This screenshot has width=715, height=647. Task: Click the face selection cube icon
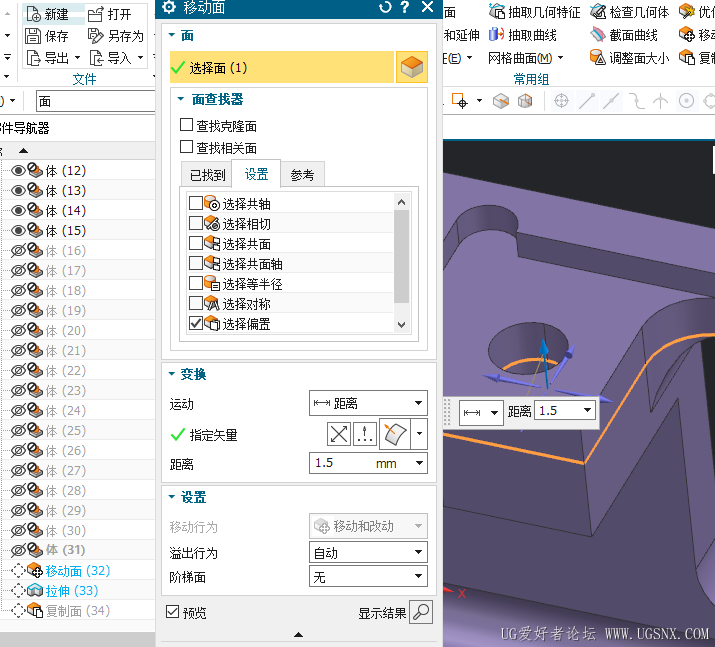(x=411, y=67)
